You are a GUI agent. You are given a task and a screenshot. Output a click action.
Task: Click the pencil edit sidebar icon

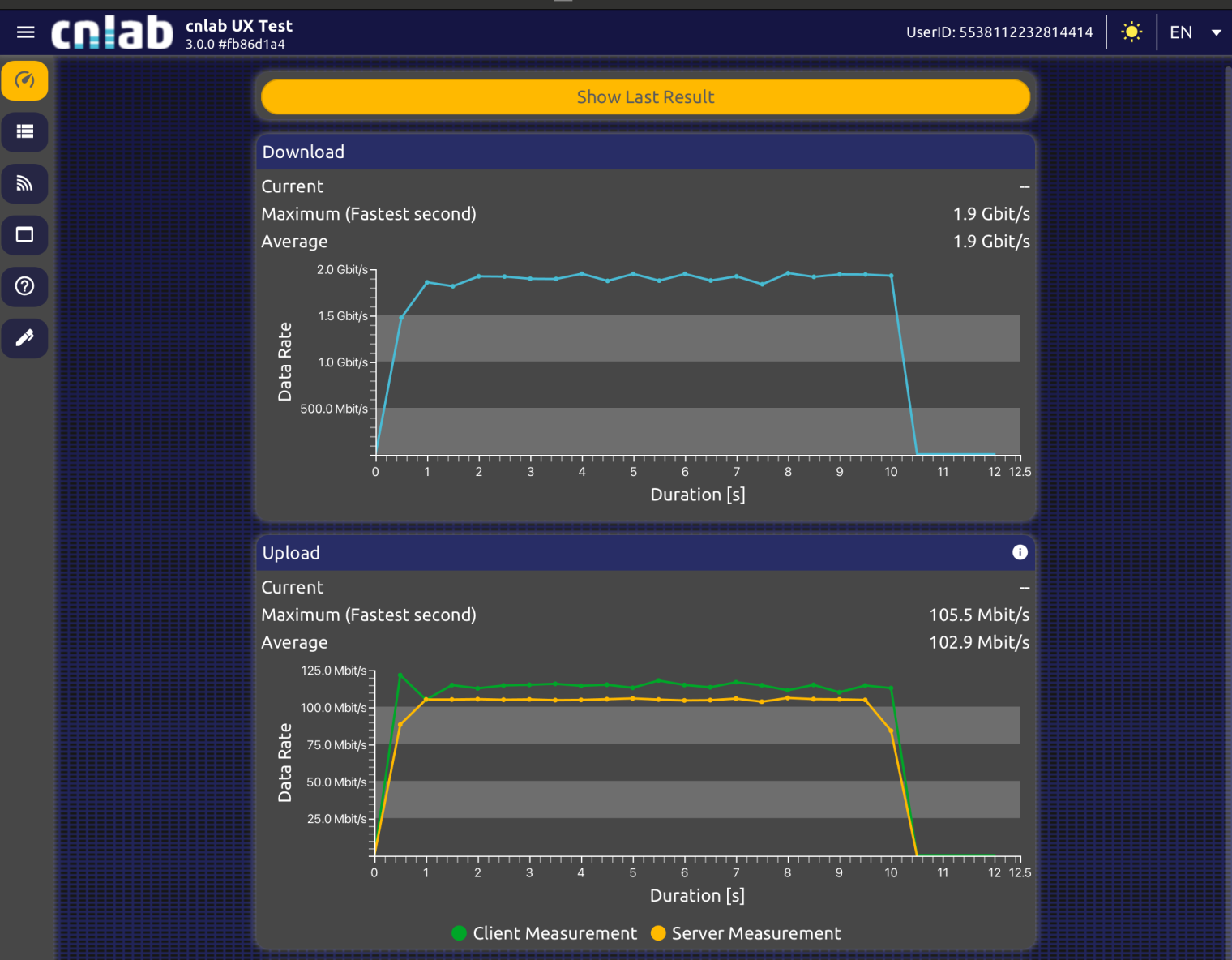pos(25,338)
